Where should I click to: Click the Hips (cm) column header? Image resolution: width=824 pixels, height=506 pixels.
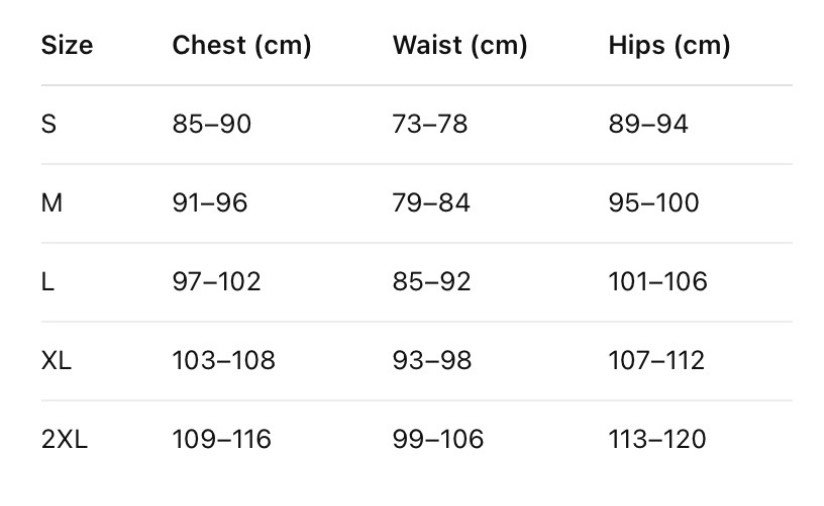point(669,46)
